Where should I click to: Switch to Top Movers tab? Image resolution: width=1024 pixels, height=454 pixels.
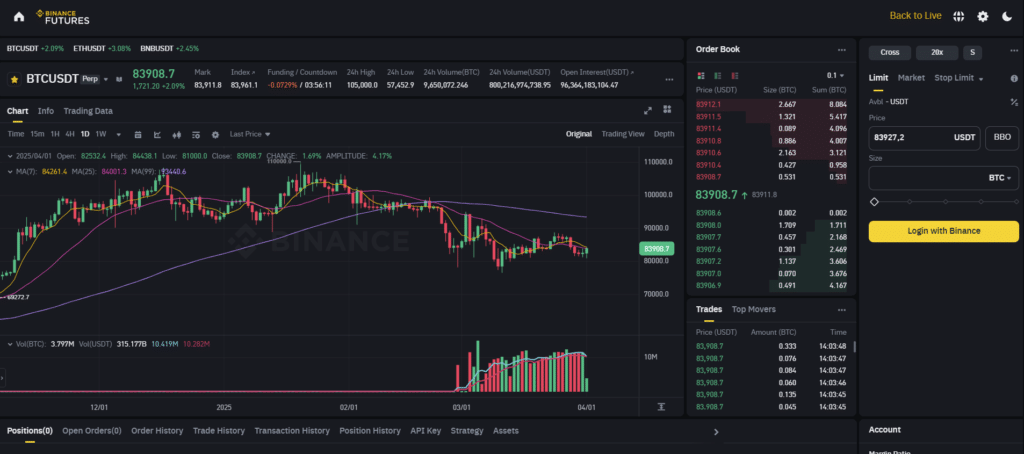tap(754, 309)
